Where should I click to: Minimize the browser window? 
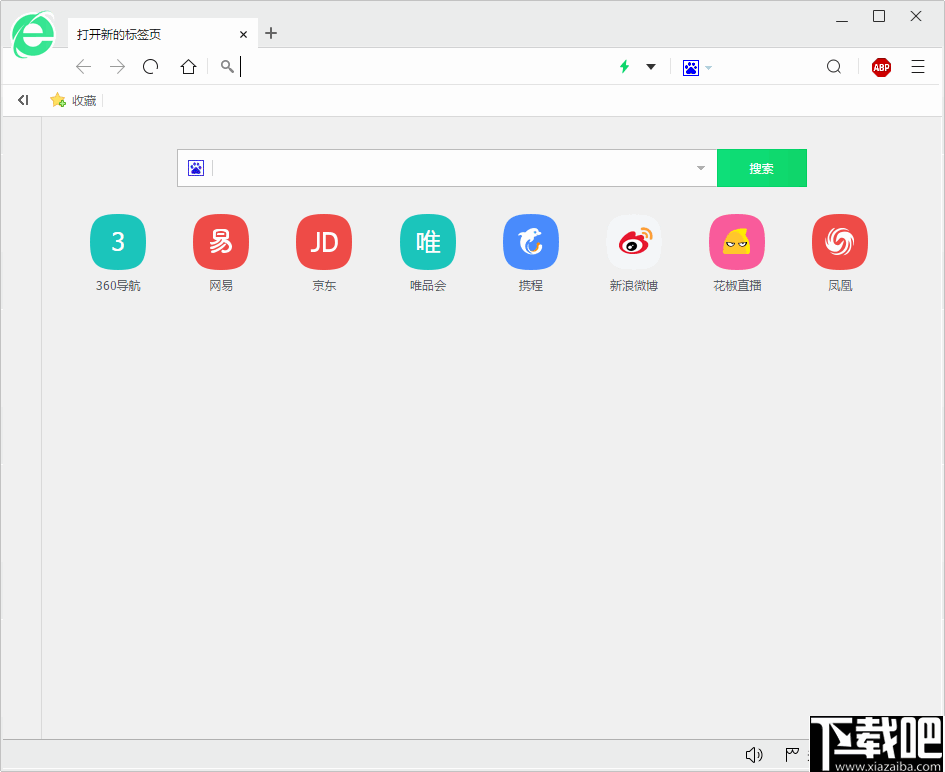842,20
